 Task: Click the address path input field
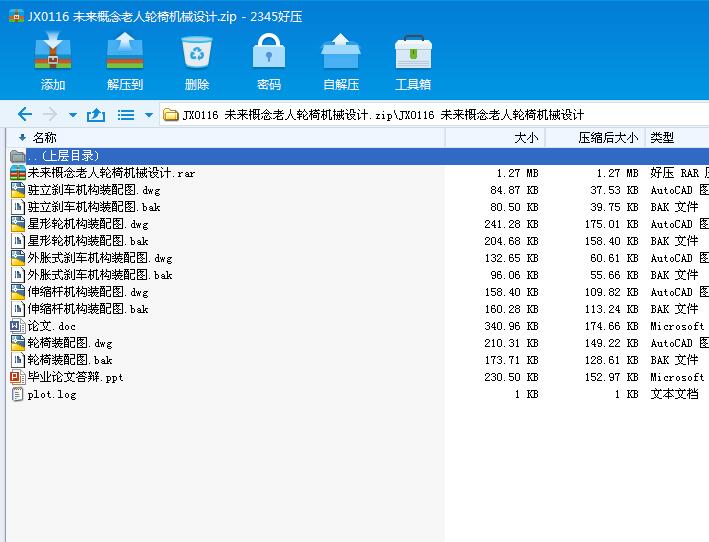click(434, 115)
